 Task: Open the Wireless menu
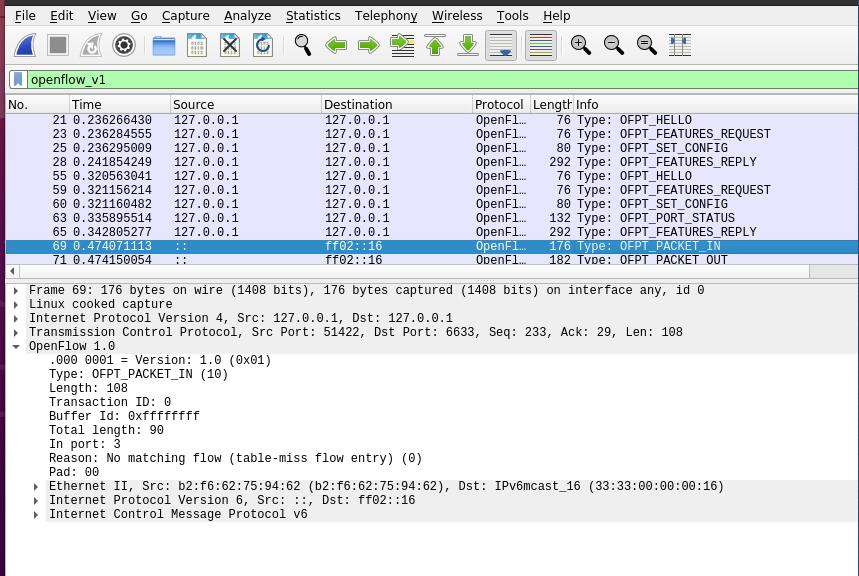pyautogui.click(x=457, y=16)
